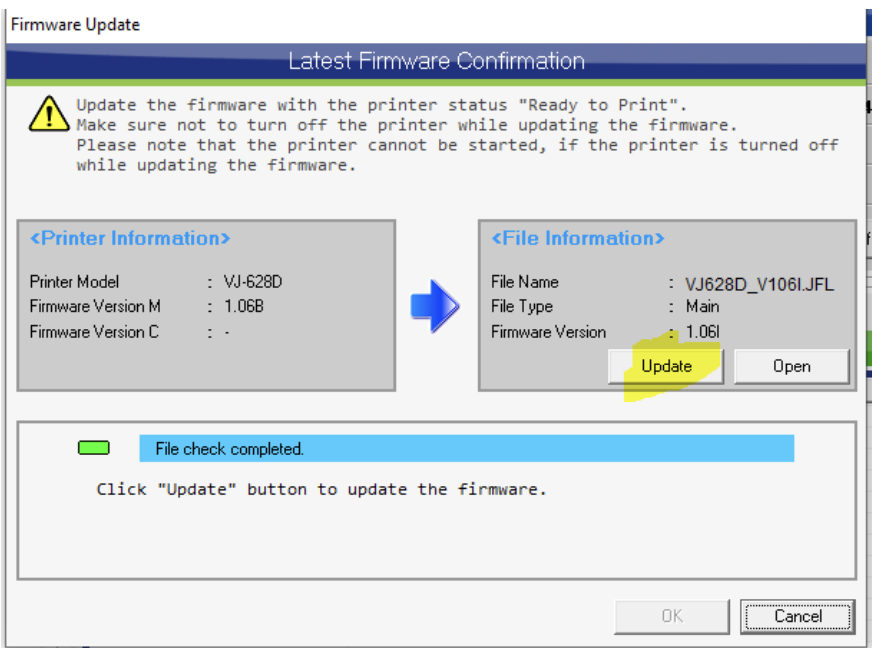Select the Printer Information heading
This screenshot has width=876, height=650.
pos(130,238)
